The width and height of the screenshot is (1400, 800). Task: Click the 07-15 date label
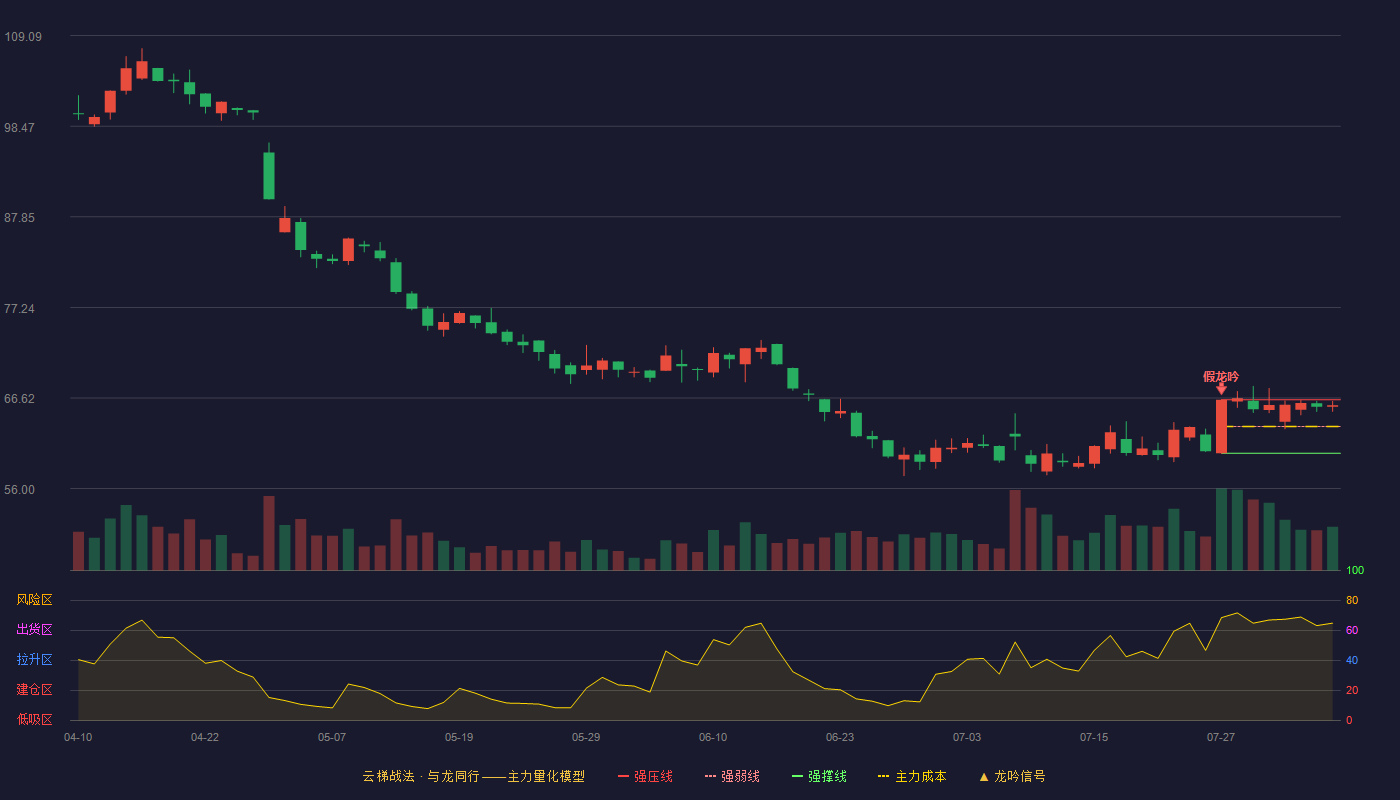(x=1094, y=737)
